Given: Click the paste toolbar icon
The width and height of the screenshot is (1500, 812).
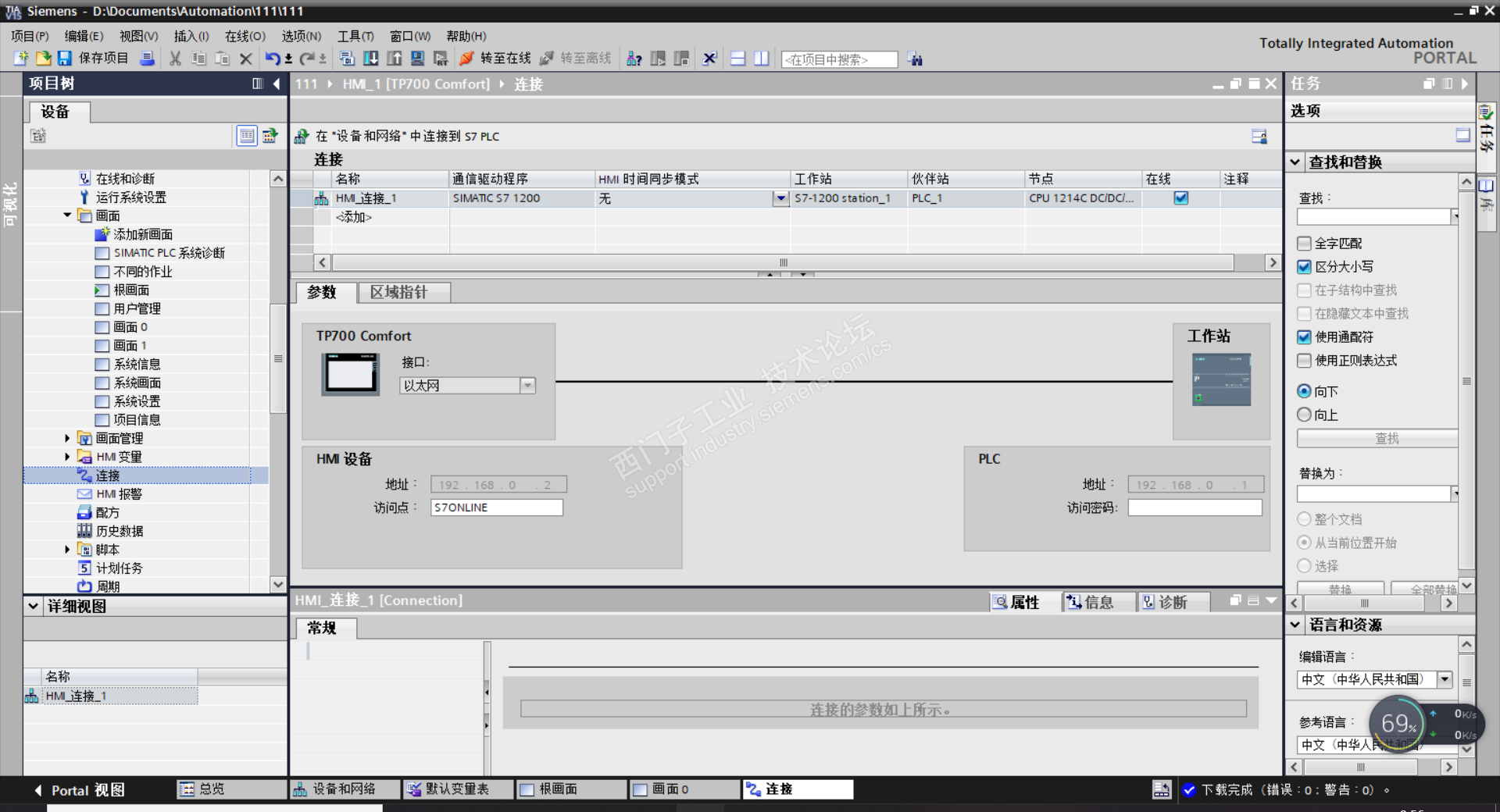Looking at the screenshot, I should coord(222,59).
